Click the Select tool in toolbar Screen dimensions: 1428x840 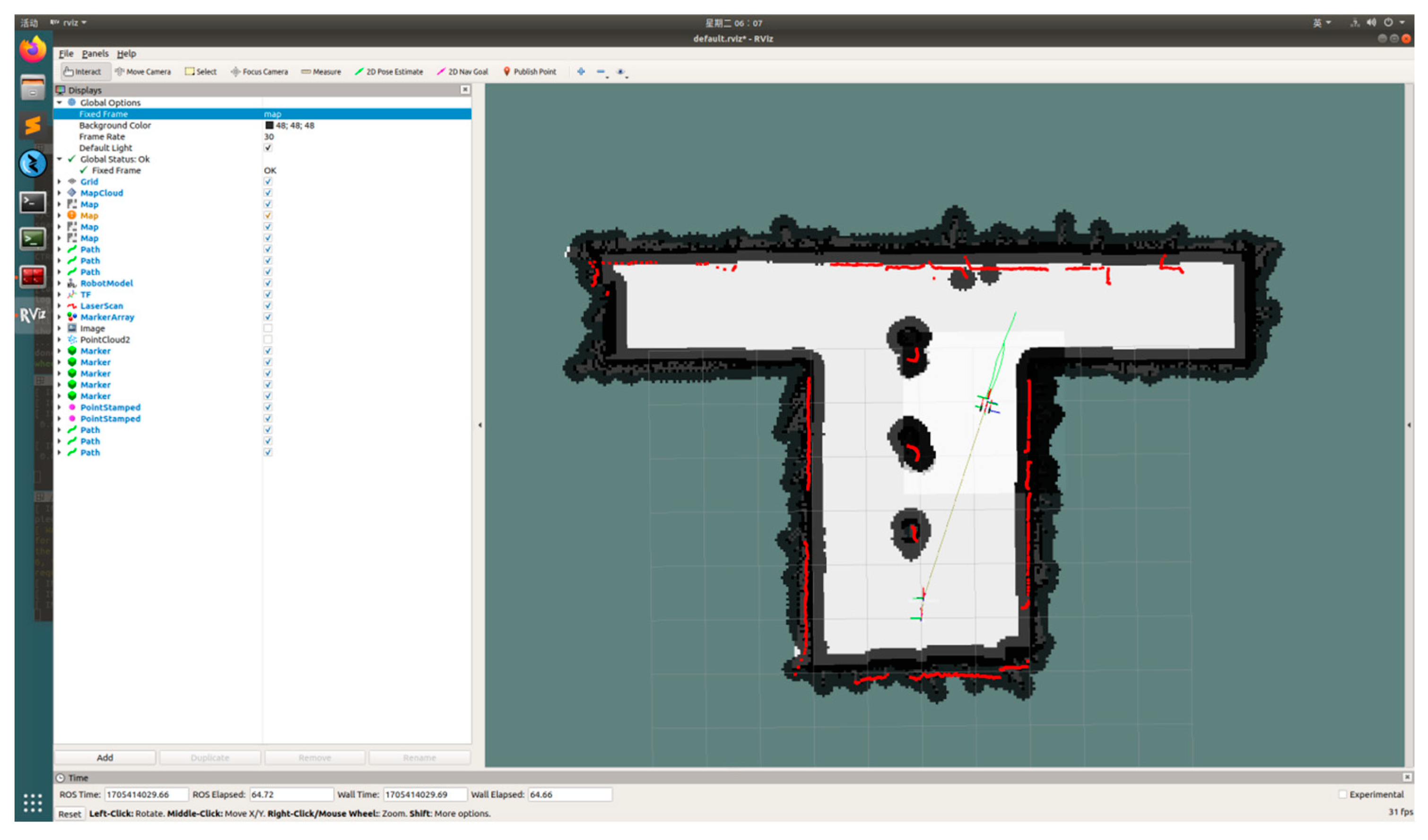201,72
